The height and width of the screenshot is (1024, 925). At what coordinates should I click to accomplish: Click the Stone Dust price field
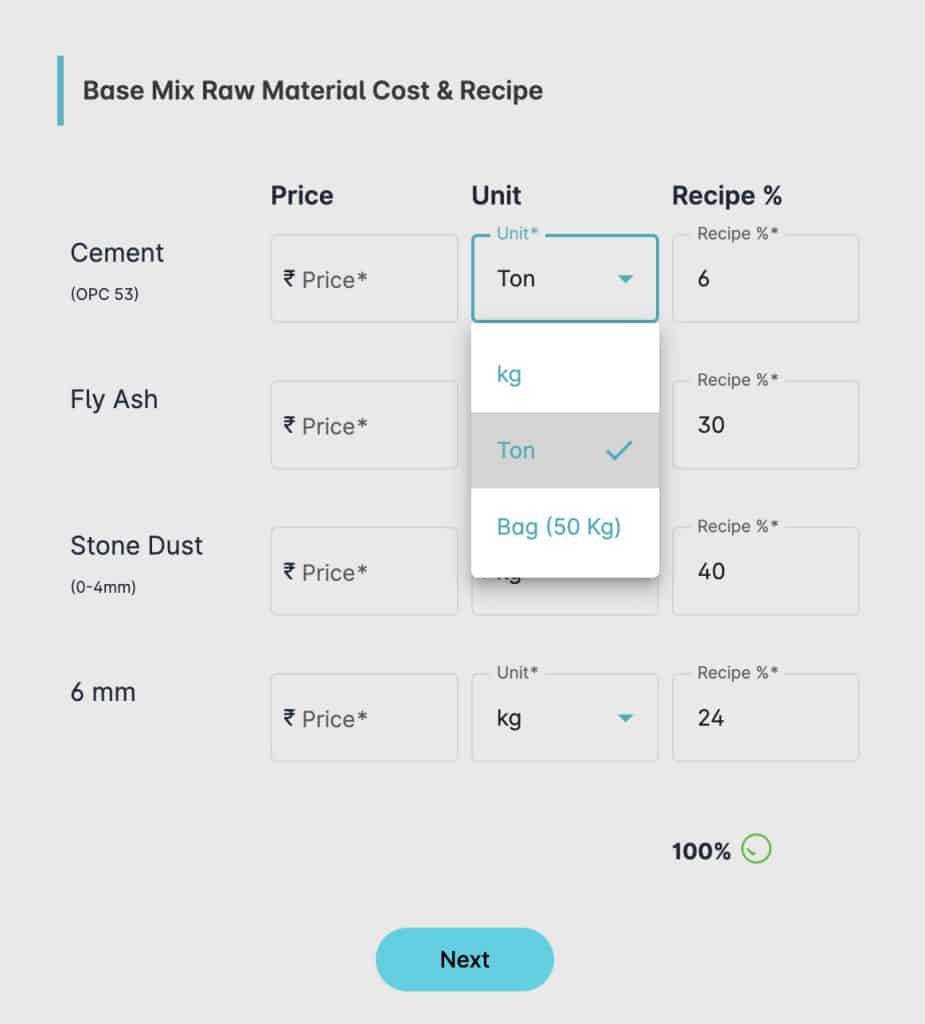pyautogui.click(x=364, y=571)
